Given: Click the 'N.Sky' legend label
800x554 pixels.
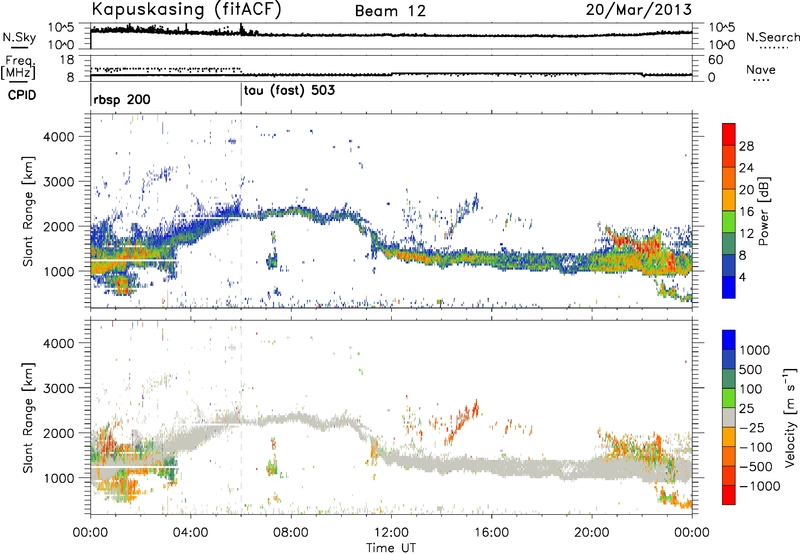Looking at the screenshot, I should (x=19, y=37).
